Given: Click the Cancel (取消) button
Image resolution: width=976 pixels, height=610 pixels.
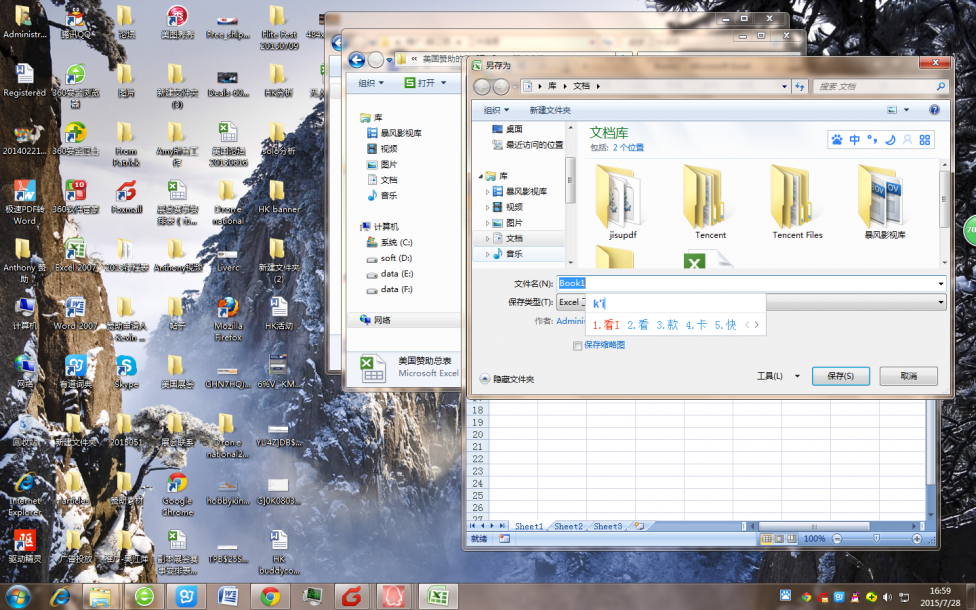Looking at the screenshot, I should (908, 376).
